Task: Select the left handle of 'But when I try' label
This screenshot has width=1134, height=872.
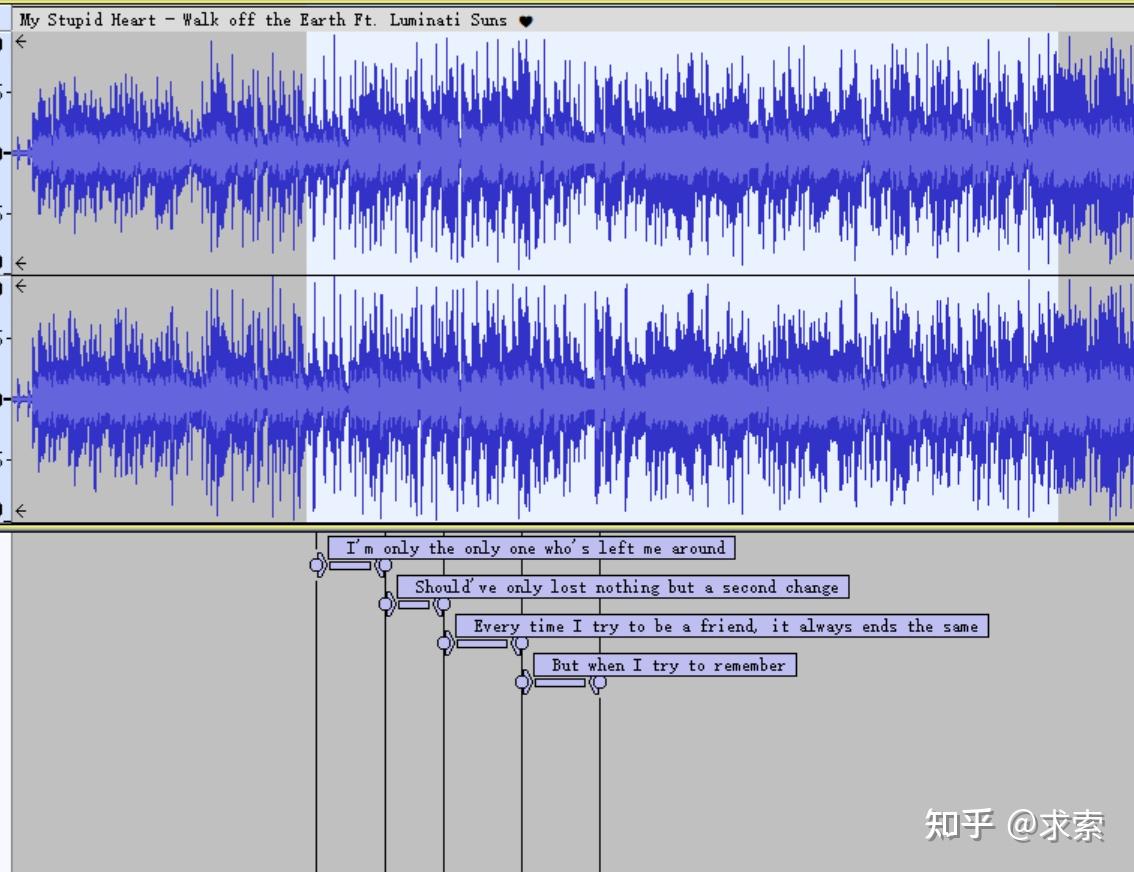Action: 521,683
